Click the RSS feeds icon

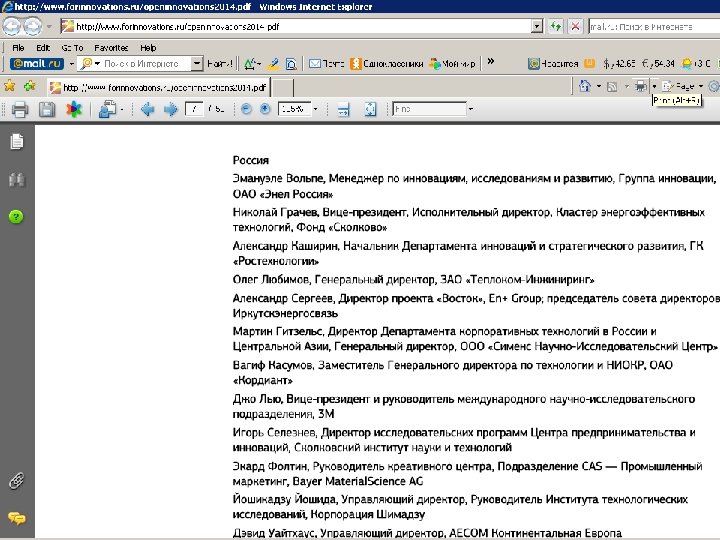coord(612,86)
